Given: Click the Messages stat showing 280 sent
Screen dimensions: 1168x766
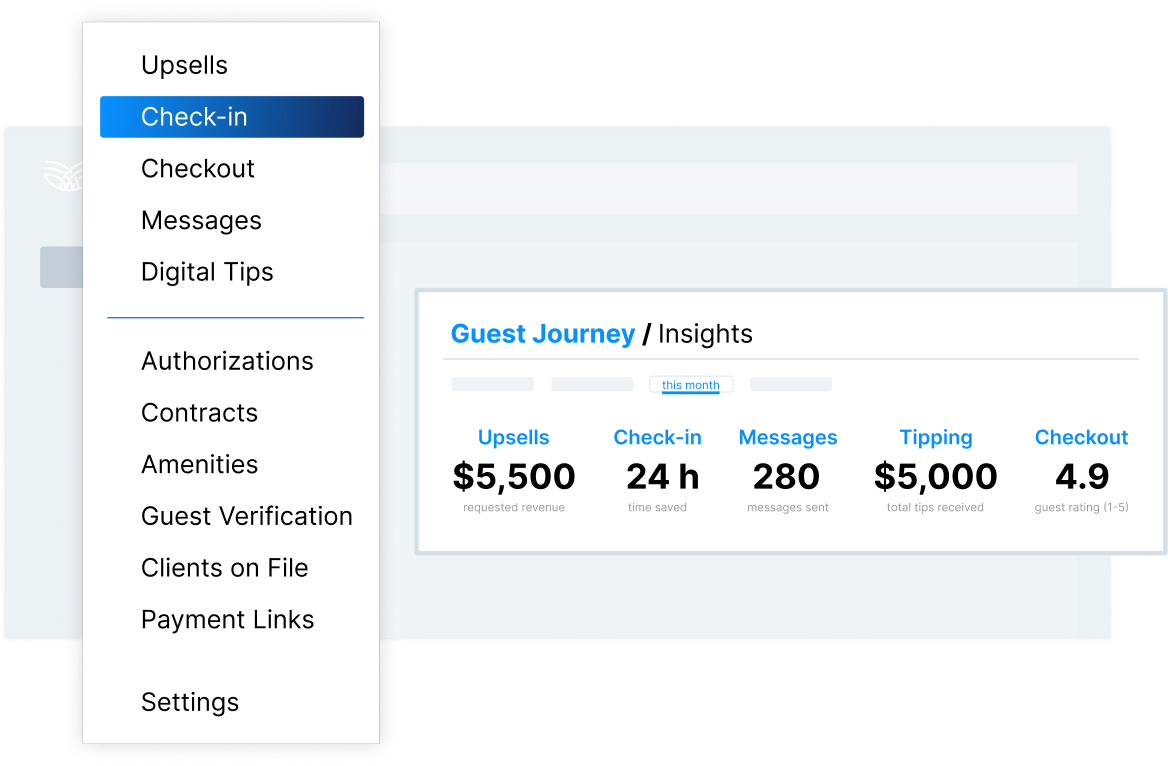Looking at the screenshot, I should click(x=787, y=477).
